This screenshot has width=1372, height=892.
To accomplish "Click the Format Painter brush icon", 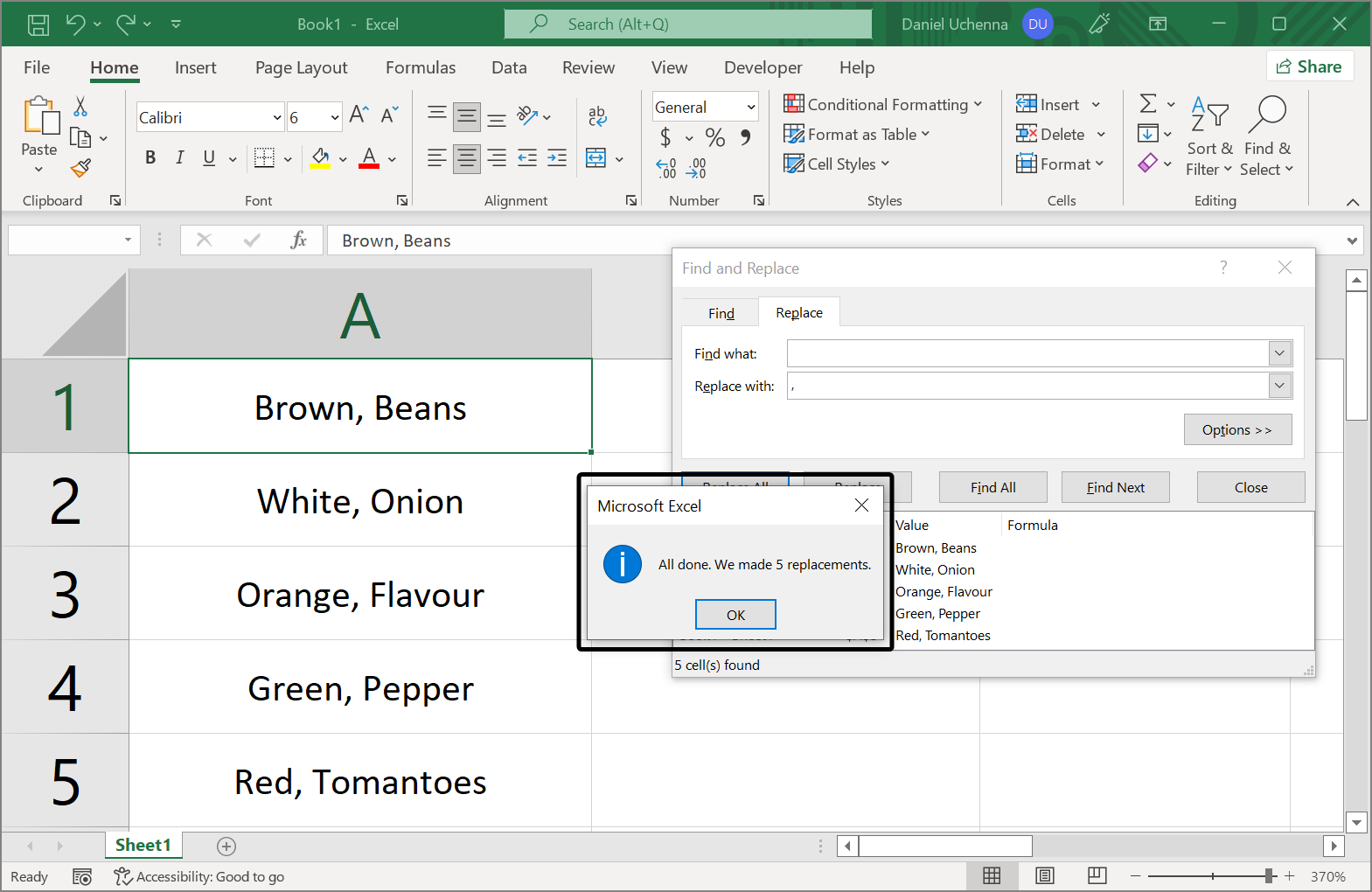I will [81, 168].
